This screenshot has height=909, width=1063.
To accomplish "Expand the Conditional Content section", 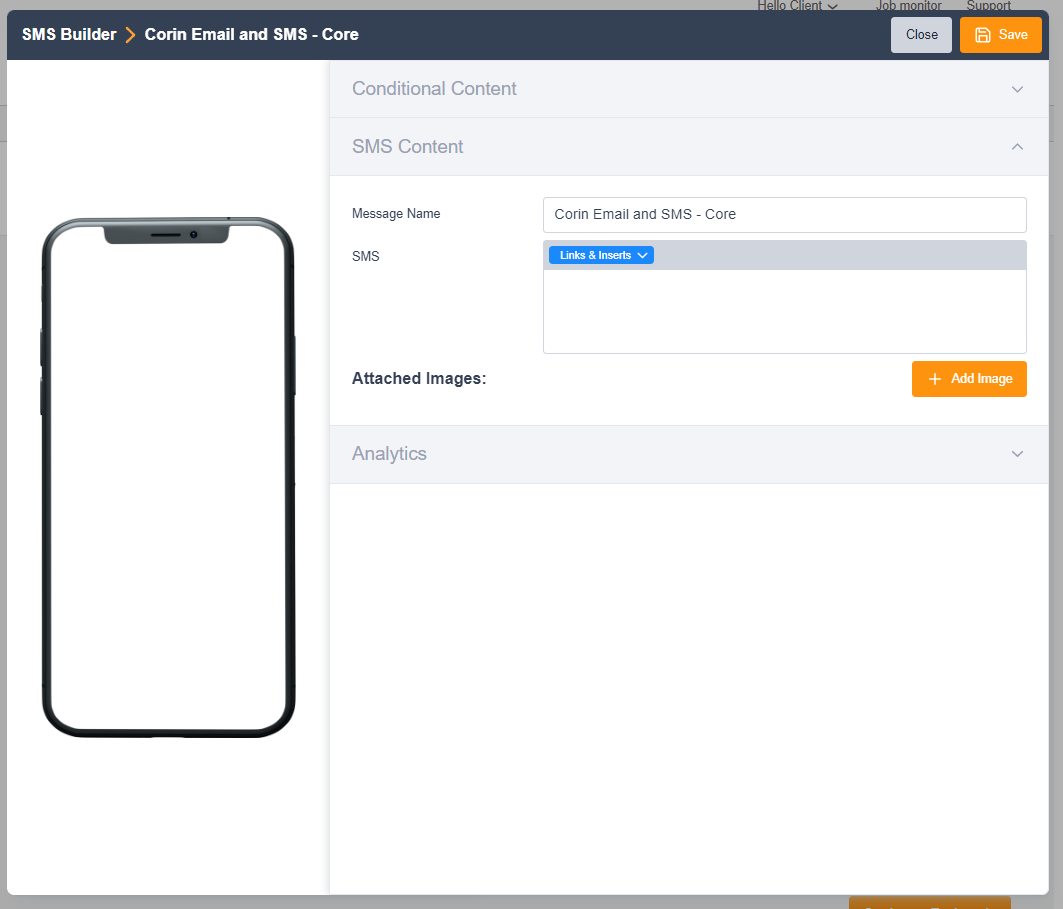I will coord(434,88).
